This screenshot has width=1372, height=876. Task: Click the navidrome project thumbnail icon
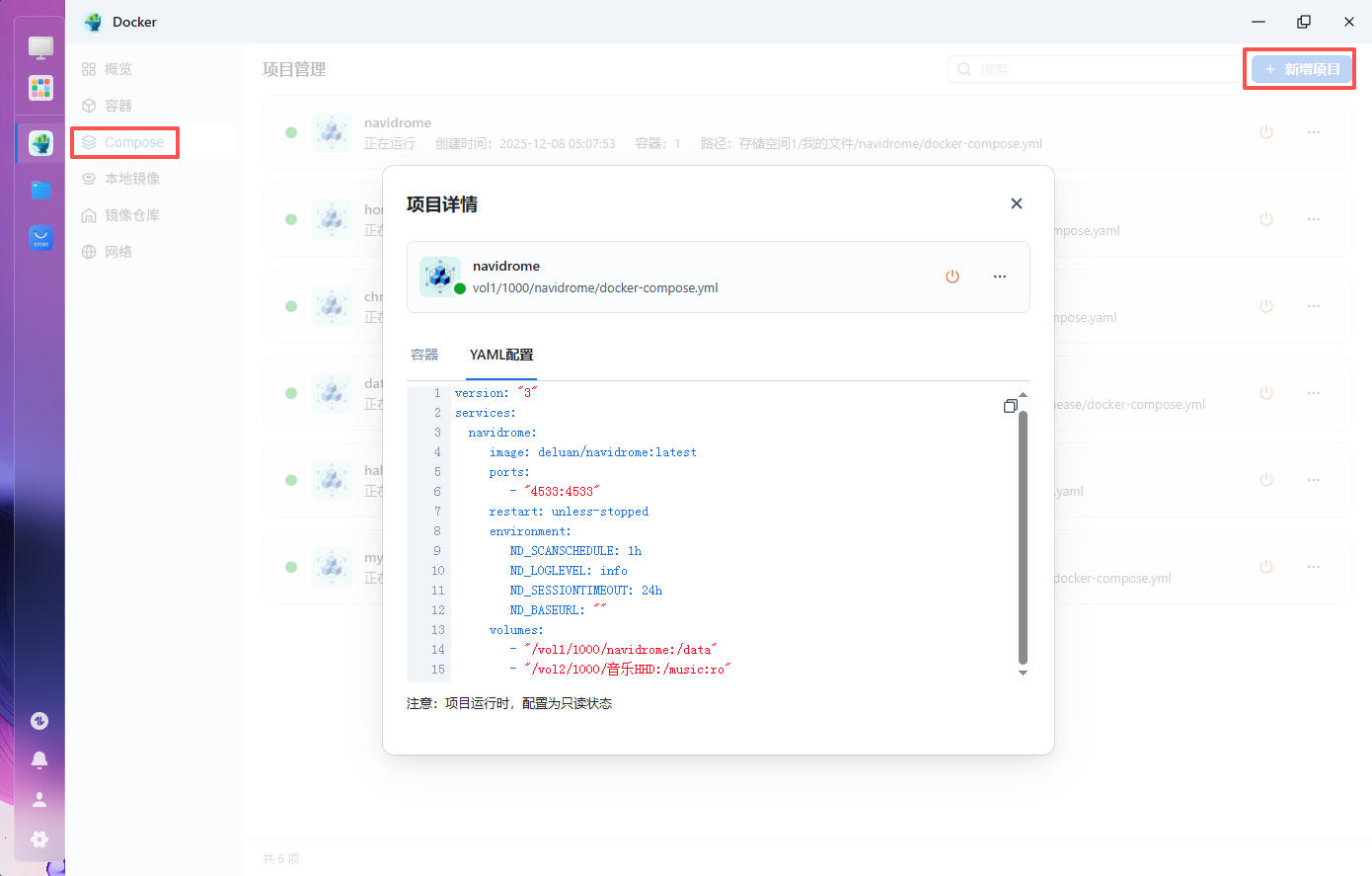pos(440,277)
